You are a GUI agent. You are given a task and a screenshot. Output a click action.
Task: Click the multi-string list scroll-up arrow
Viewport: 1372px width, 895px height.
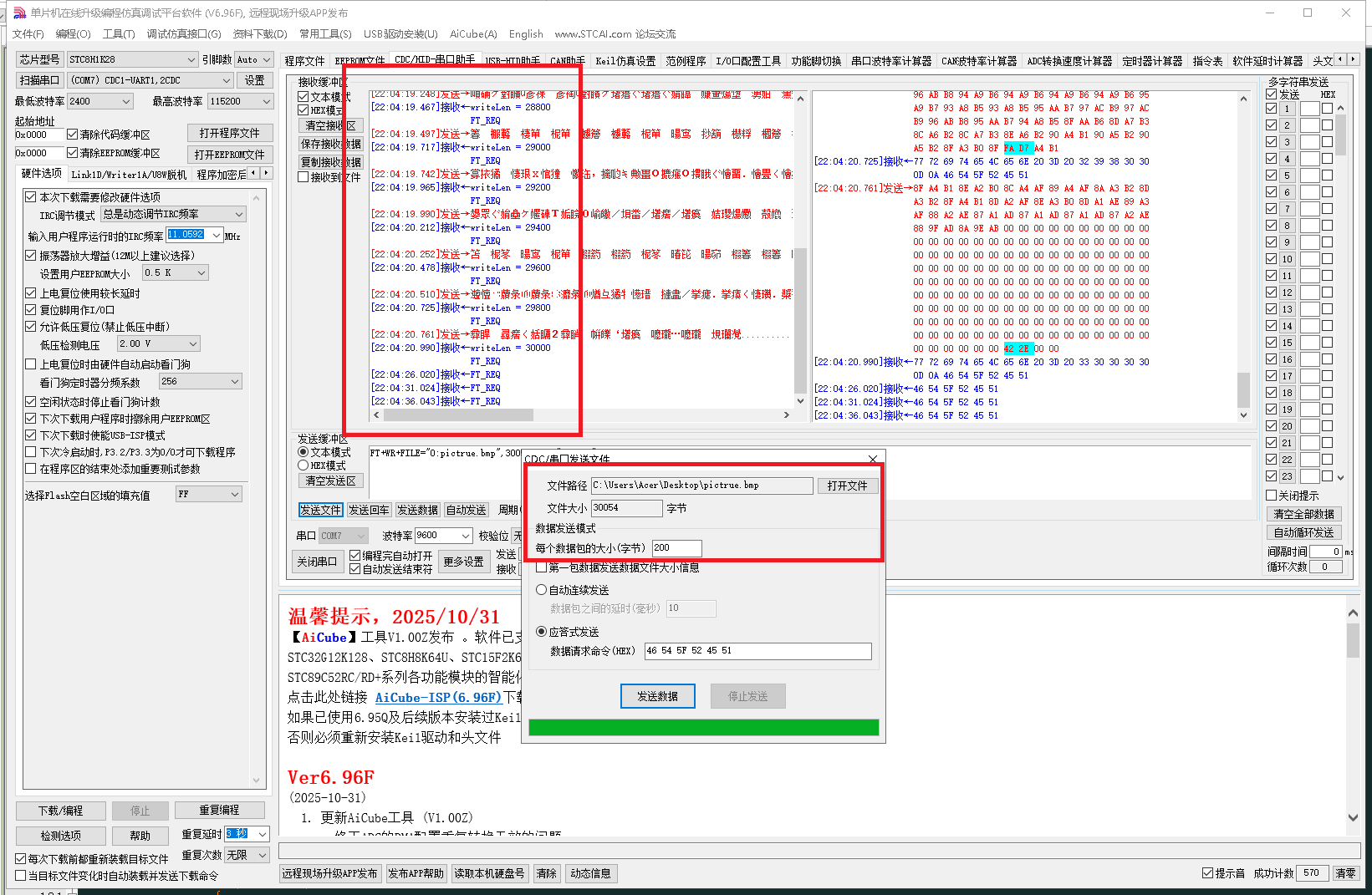pyautogui.click(x=1341, y=109)
